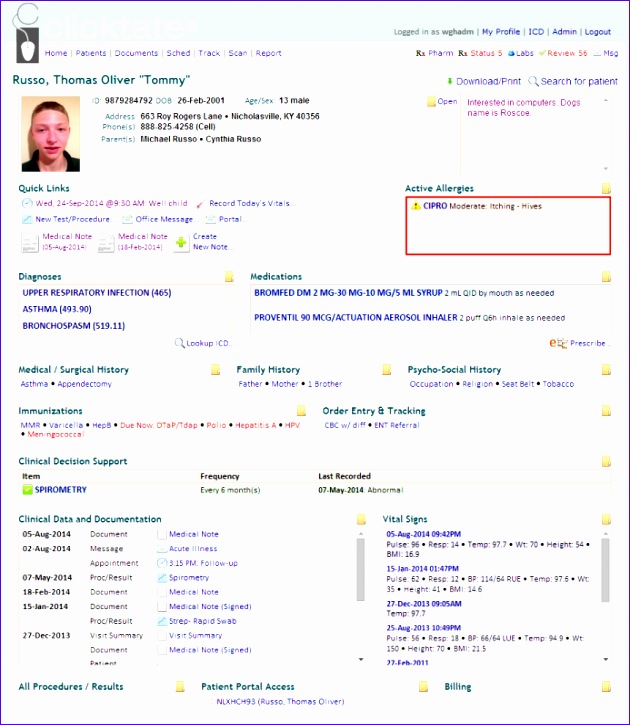This screenshot has height=725, width=630.
Task: Go to the Documents menu
Action: tap(136, 53)
